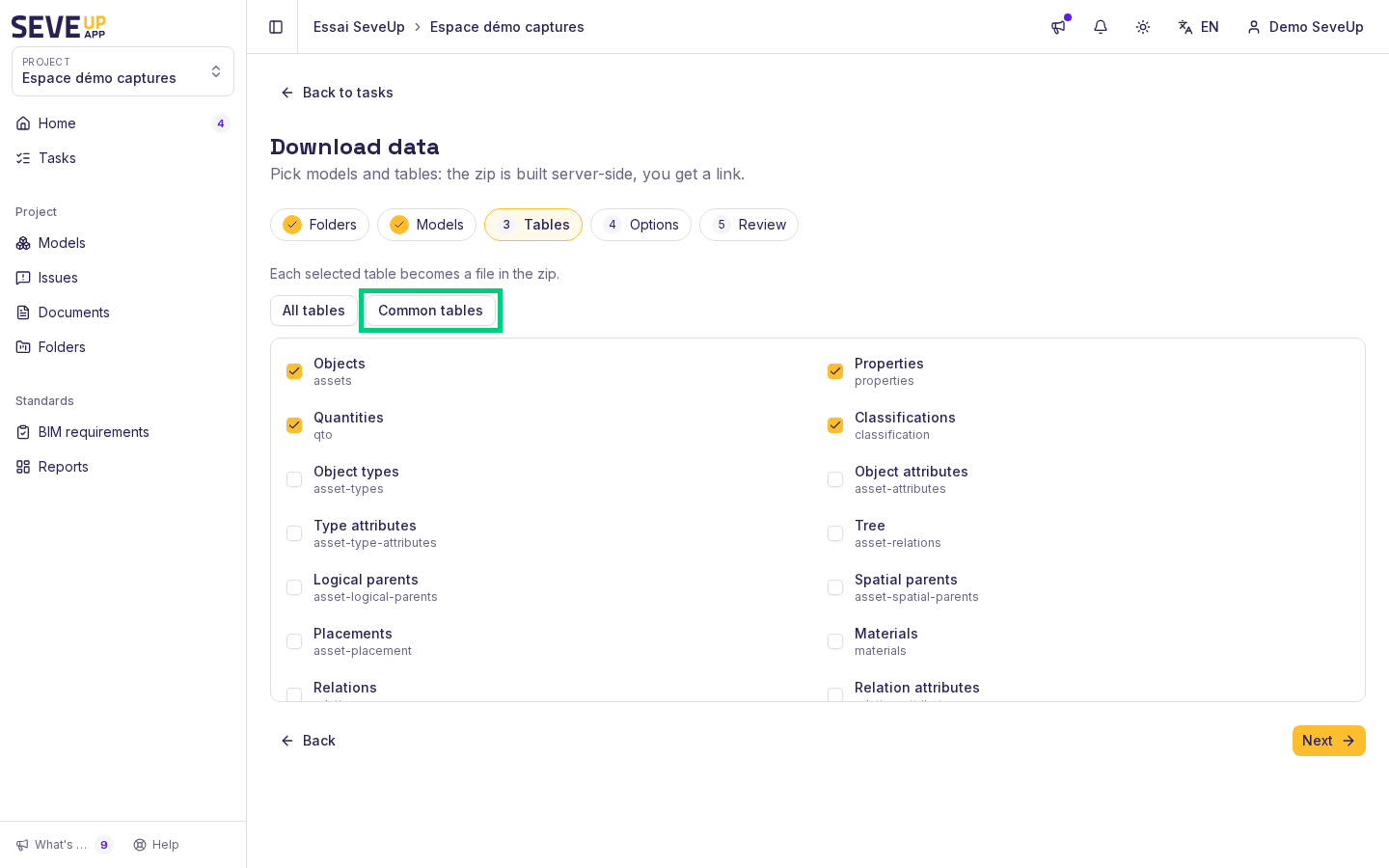Click Next to continue
The width and height of the screenshot is (1389, 868).
[x=1329, y=741]
